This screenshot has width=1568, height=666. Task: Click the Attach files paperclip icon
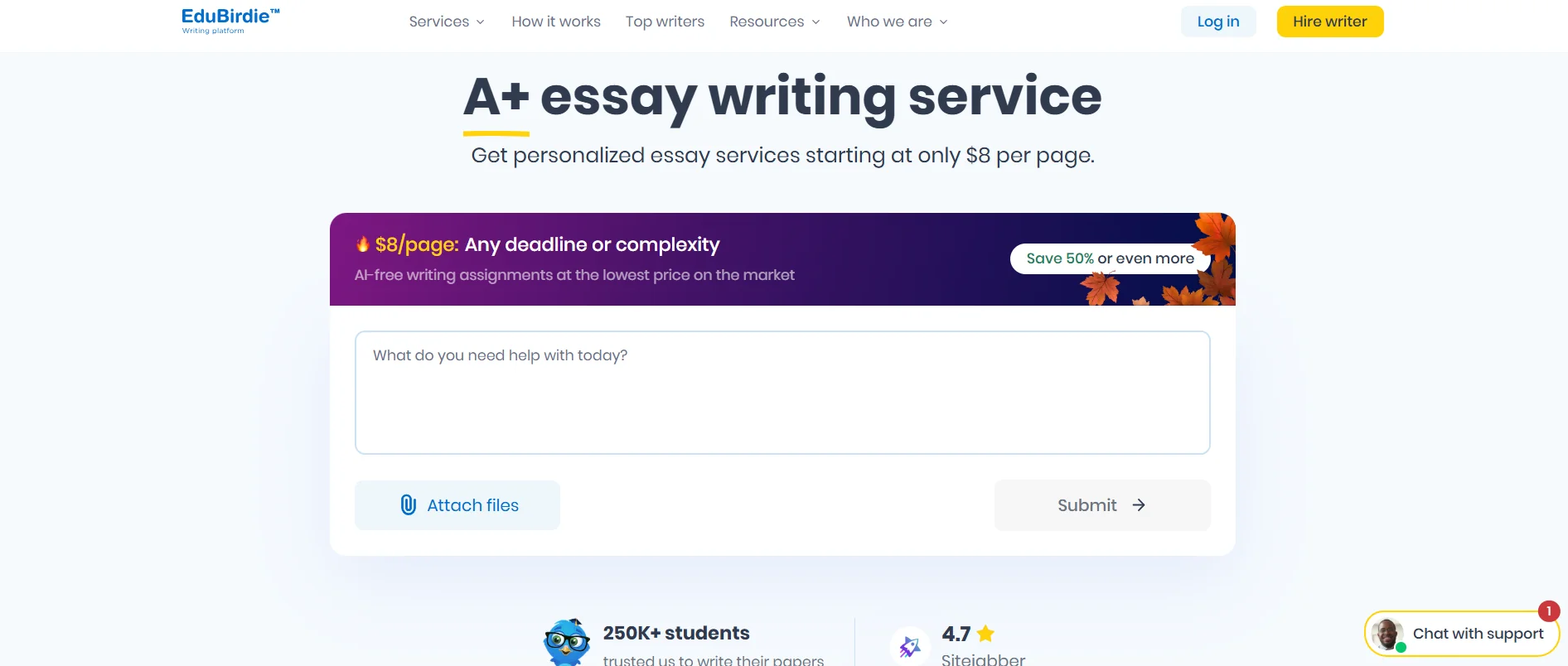[x=407, y=504]
